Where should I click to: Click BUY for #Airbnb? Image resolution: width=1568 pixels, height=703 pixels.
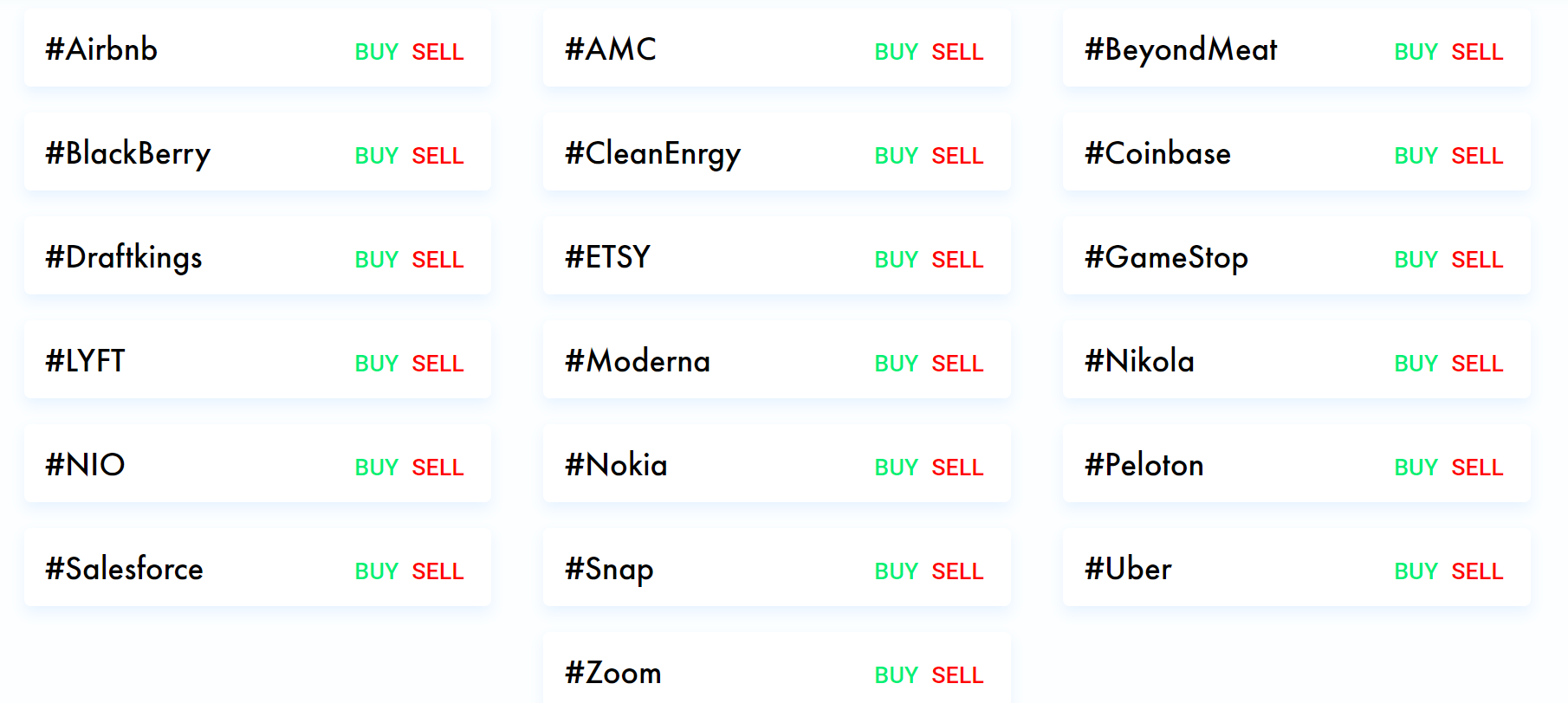click(x=376, y=52)
